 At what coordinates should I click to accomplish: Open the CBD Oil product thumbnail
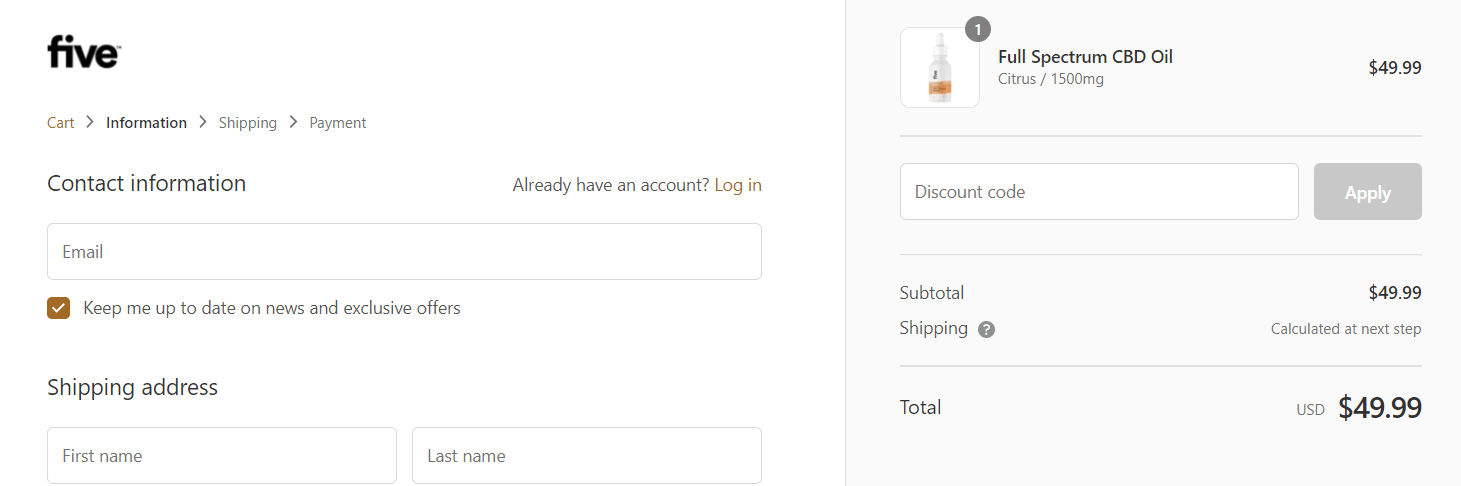pyautogui.click(x=940, y=67)
